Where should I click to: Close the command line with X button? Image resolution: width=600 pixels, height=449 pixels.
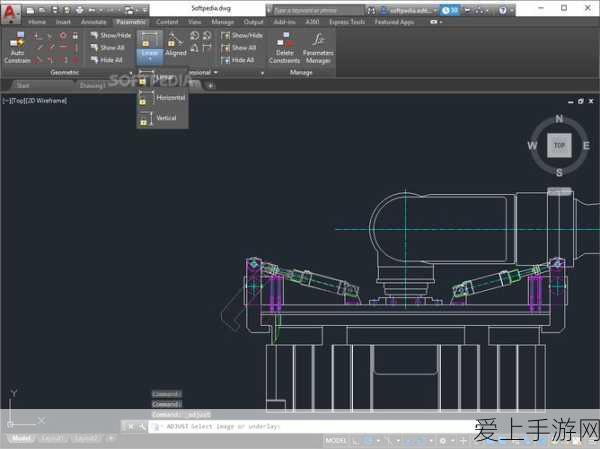coord(130,426)
